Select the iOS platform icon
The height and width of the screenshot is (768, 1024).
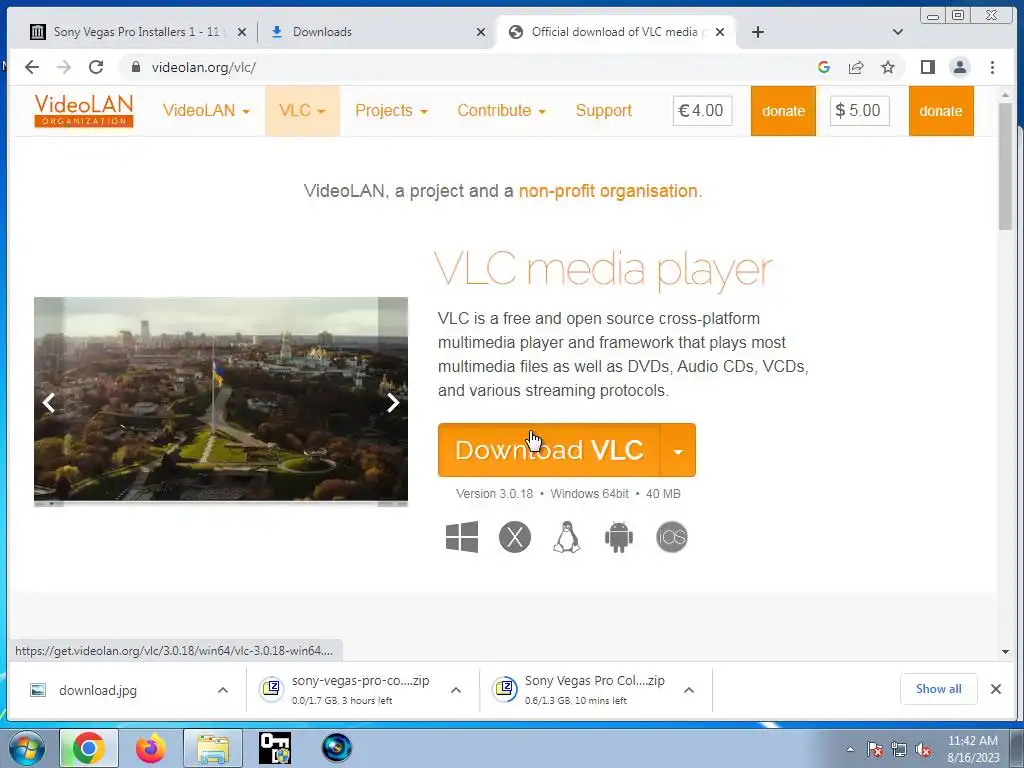pos(671,537)
